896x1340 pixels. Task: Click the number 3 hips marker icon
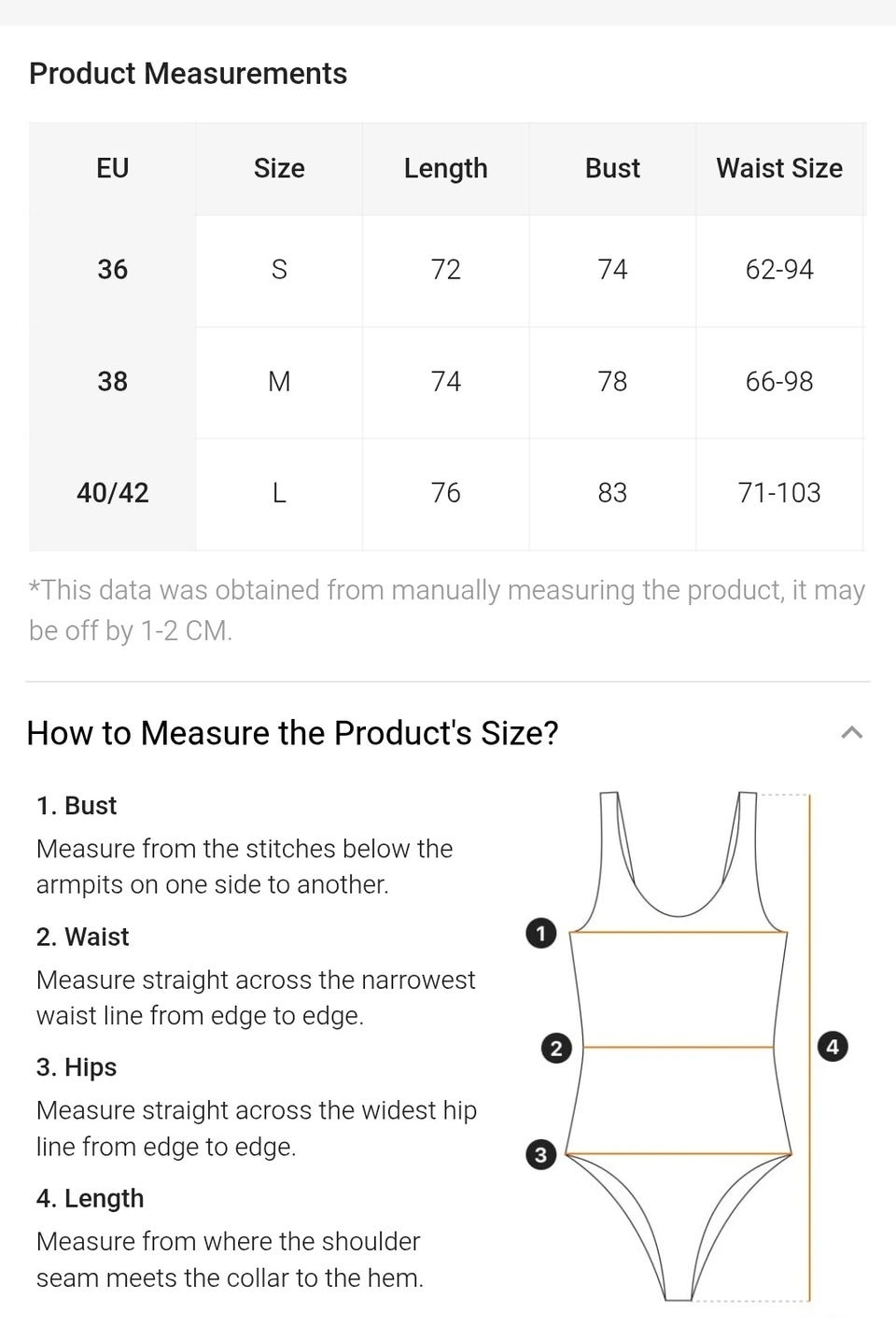pyautogui.click(x=540, y=1155)
